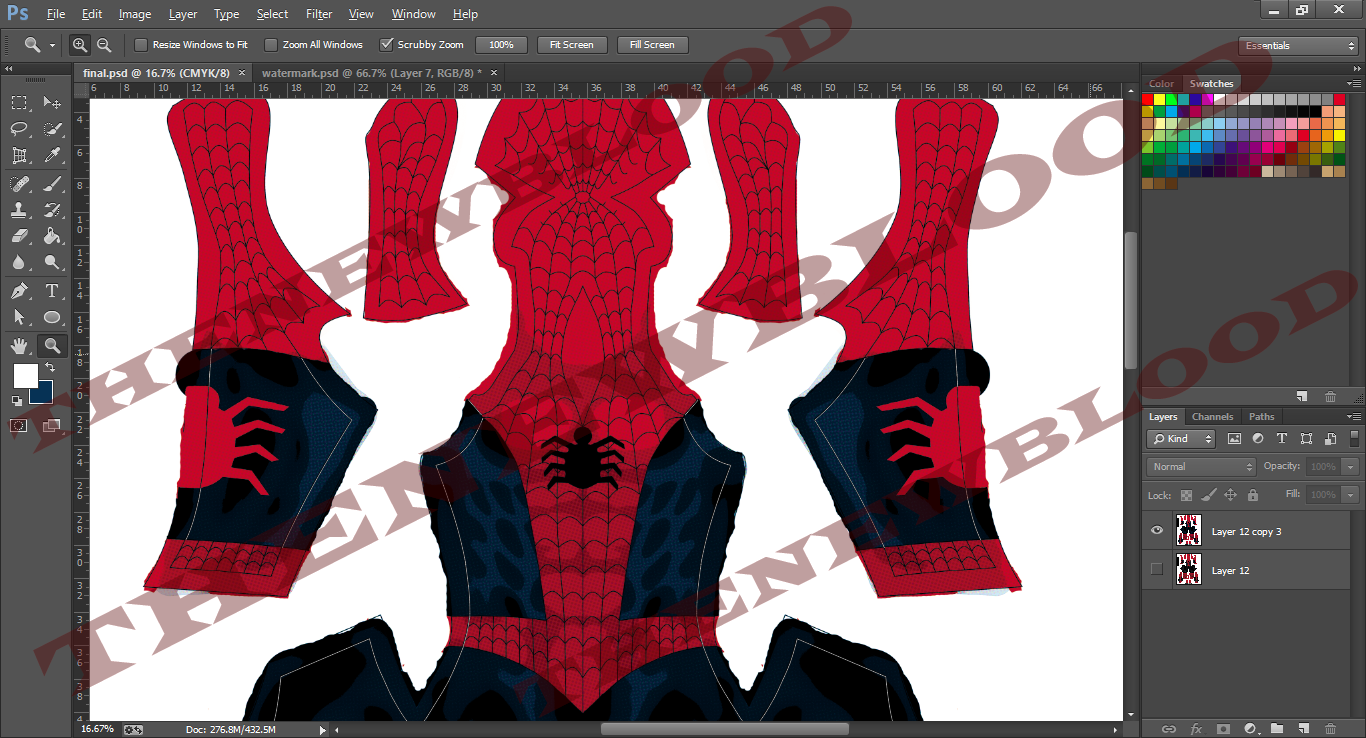Toggle lock transparent pixels
This screenshot has width=1366, height=738.
tap(1186, 495)
